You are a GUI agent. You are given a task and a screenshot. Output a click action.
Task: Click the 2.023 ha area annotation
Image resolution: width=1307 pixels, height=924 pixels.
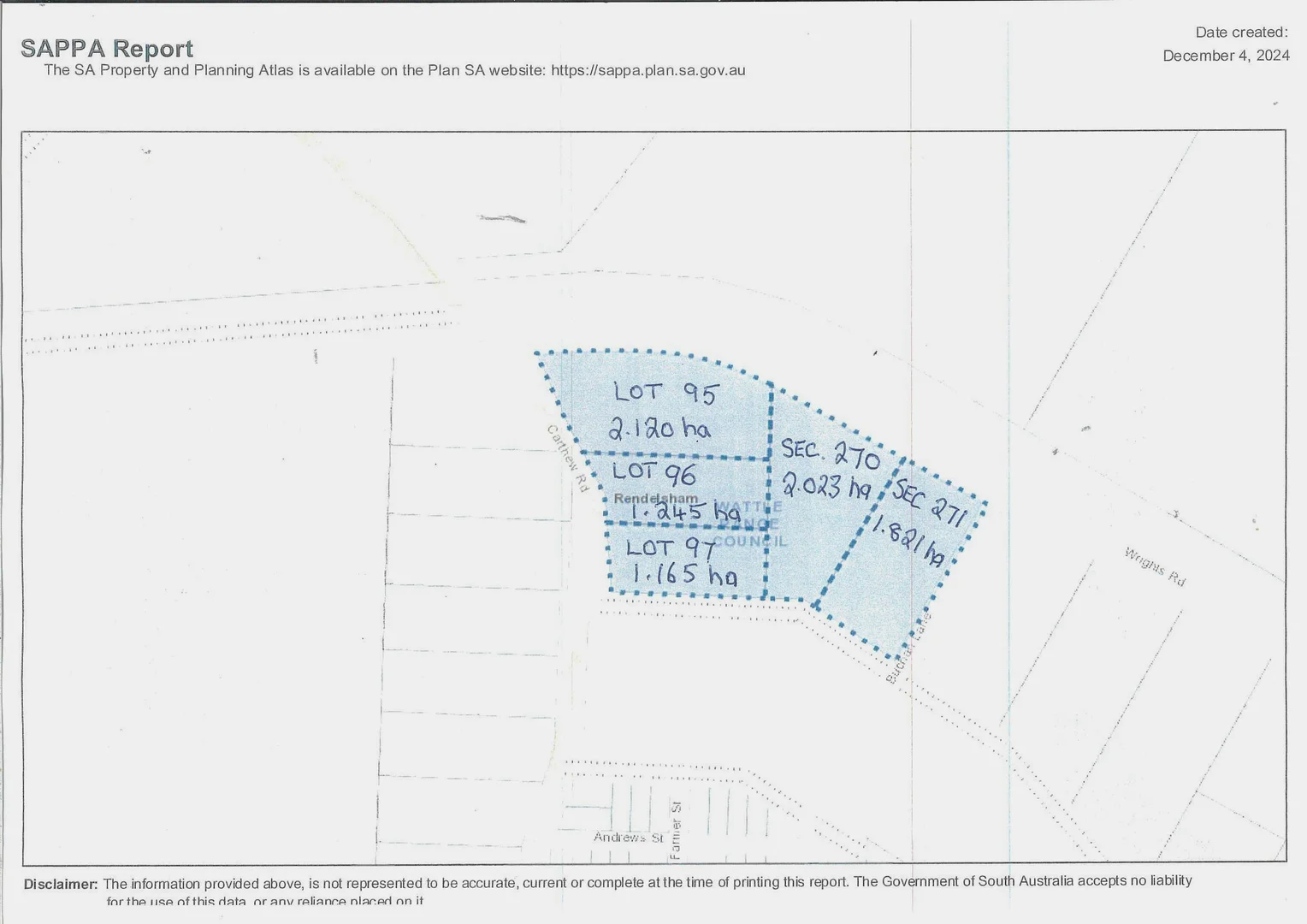(x=826, y=487)
